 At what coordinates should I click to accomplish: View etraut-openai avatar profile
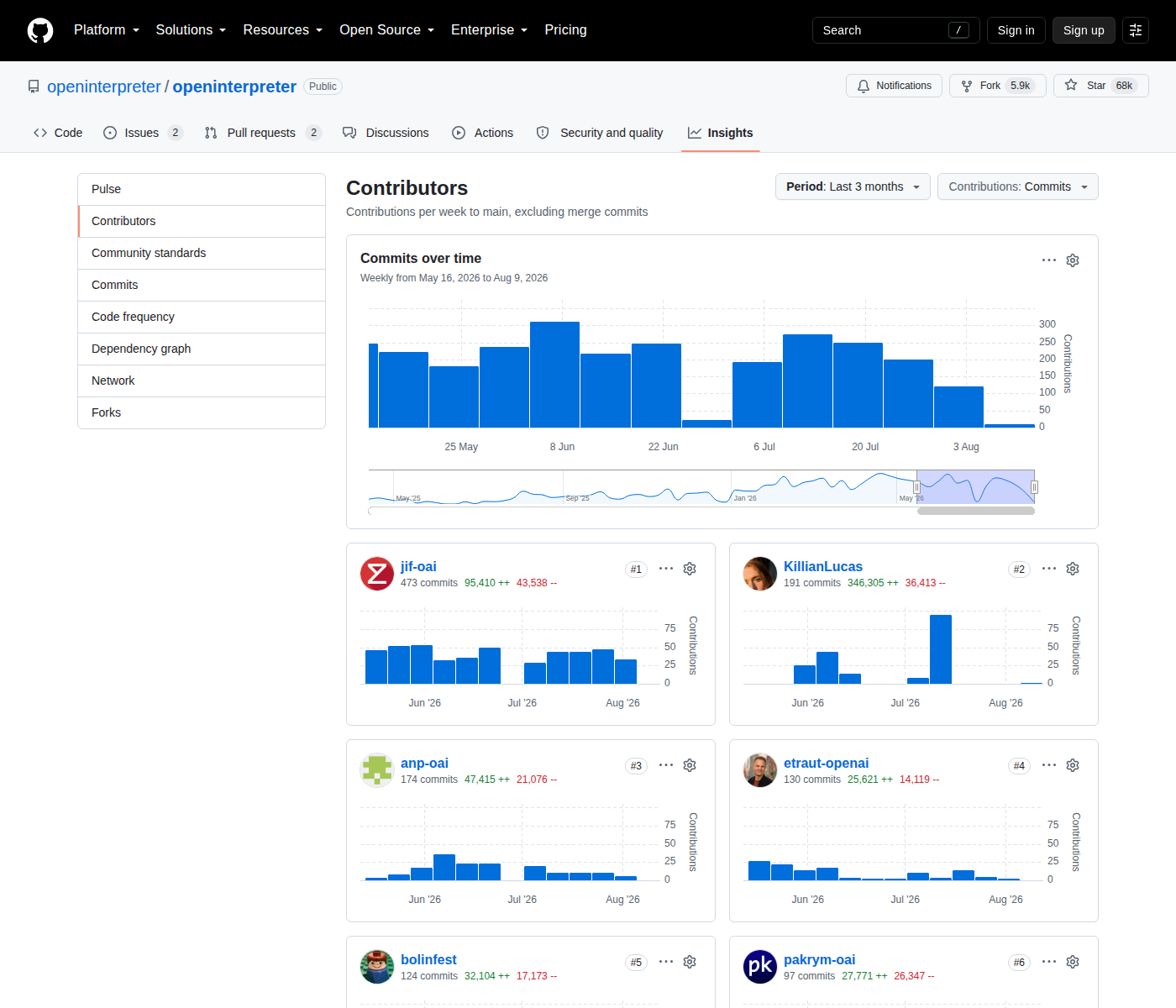[x=760, y=770]
